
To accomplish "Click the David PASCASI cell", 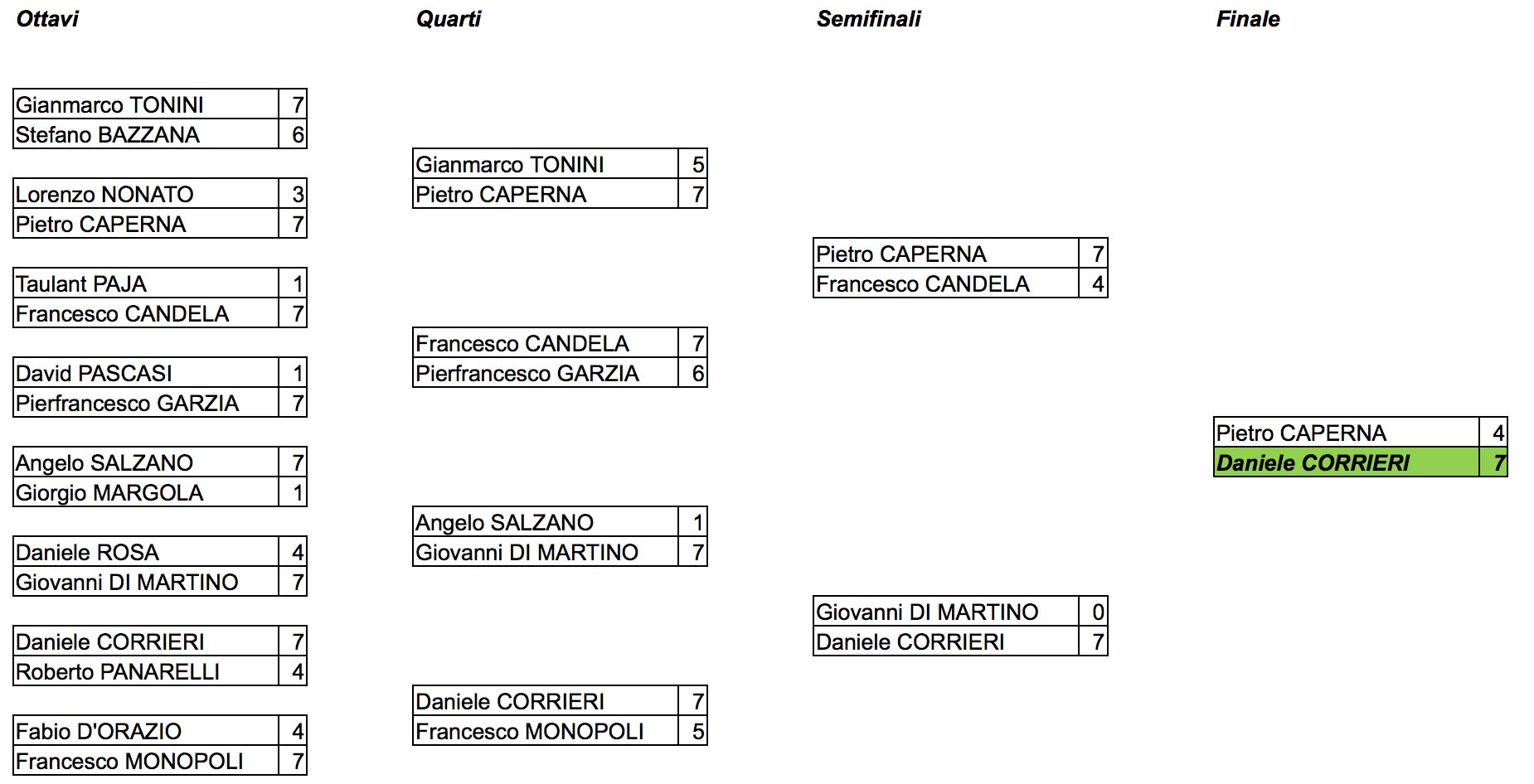I will [x=146, y=373].
